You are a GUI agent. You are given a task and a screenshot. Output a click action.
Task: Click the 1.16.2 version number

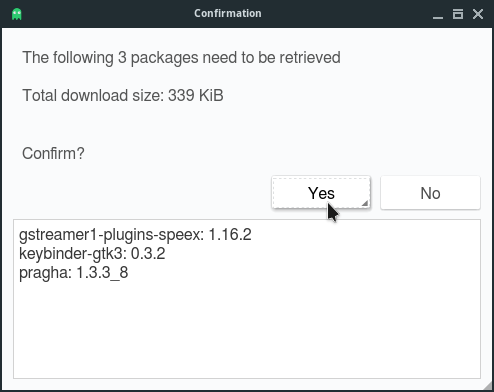click(x=230, y=235)
